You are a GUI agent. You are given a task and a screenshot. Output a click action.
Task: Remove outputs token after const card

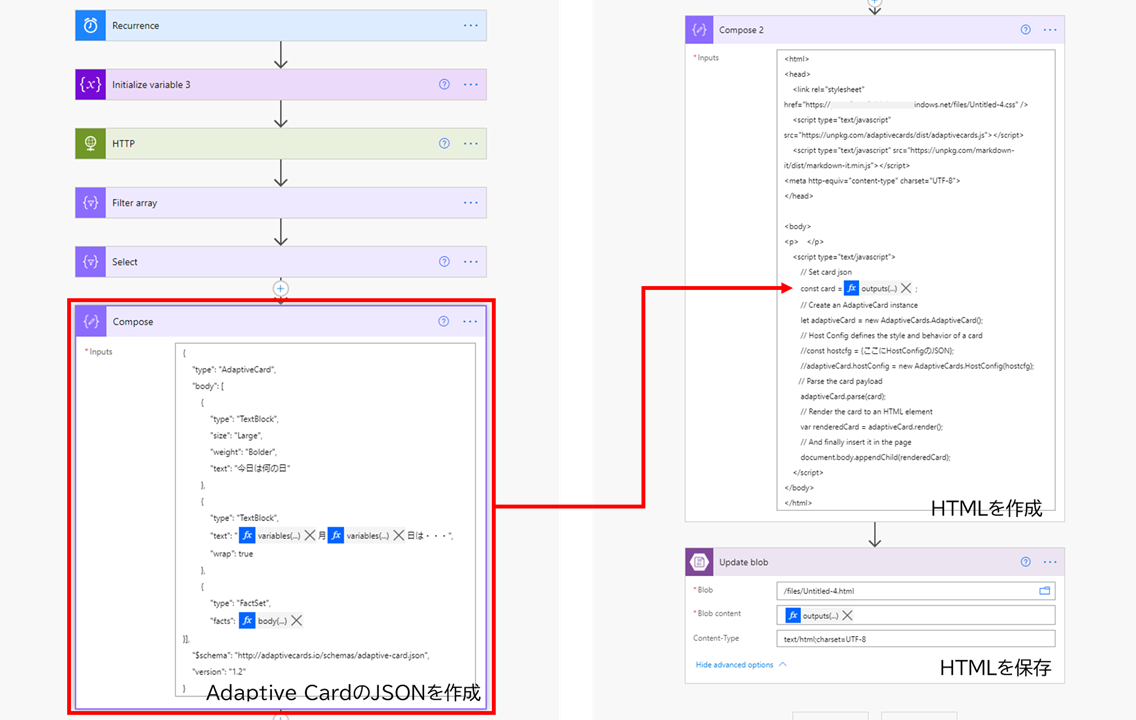click(906, 288)
